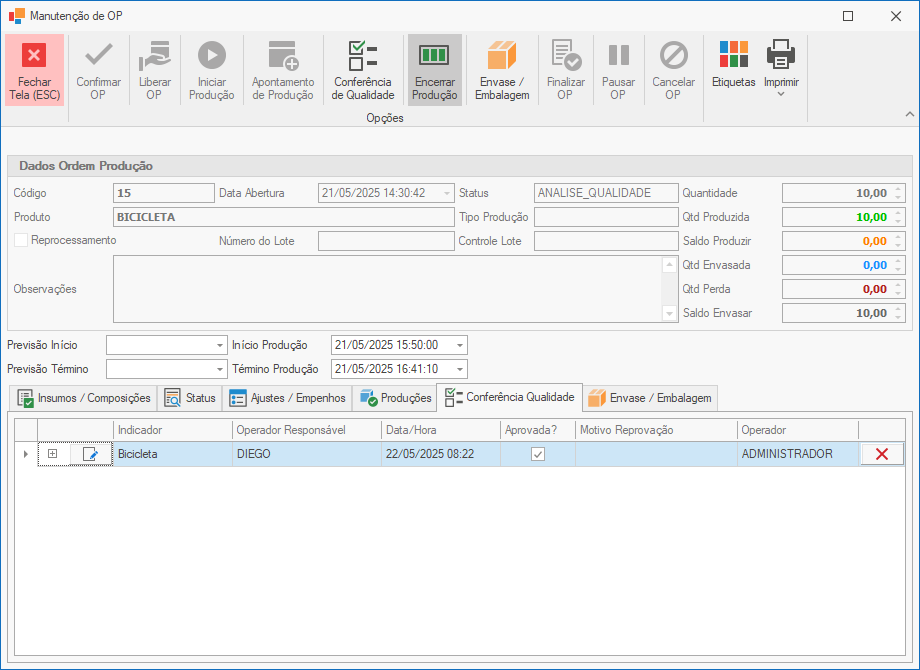Click the Etiquetas colored grid icon
The height and width of the screenshot is (670, 920).
tap(733, 54)
